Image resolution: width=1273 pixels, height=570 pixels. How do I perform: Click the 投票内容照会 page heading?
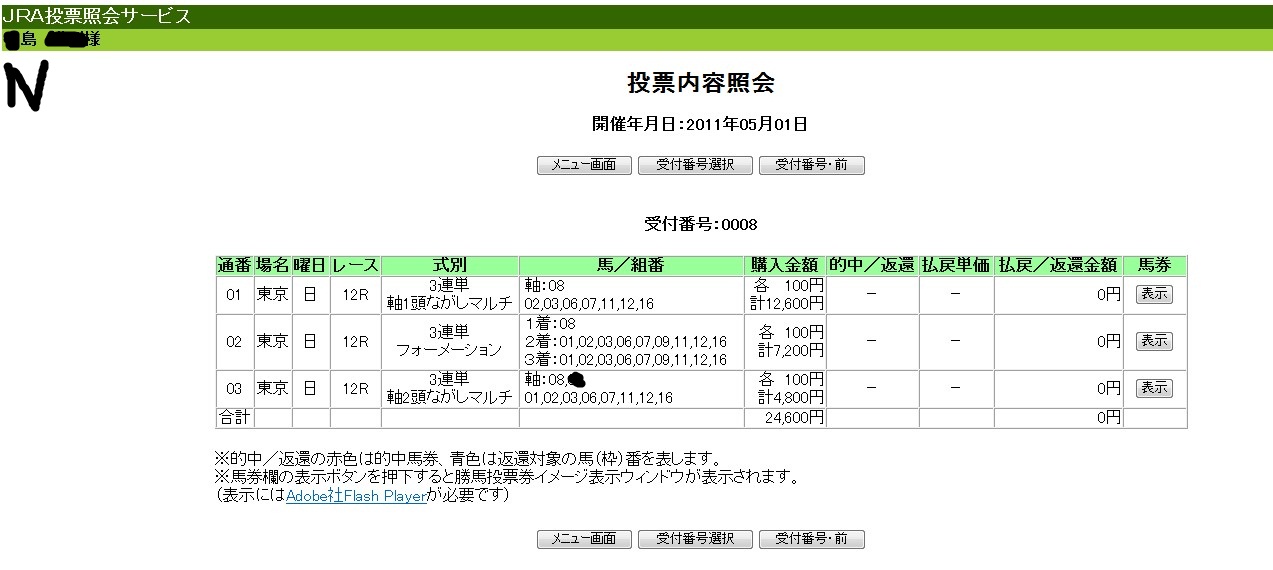coord(701,83)
